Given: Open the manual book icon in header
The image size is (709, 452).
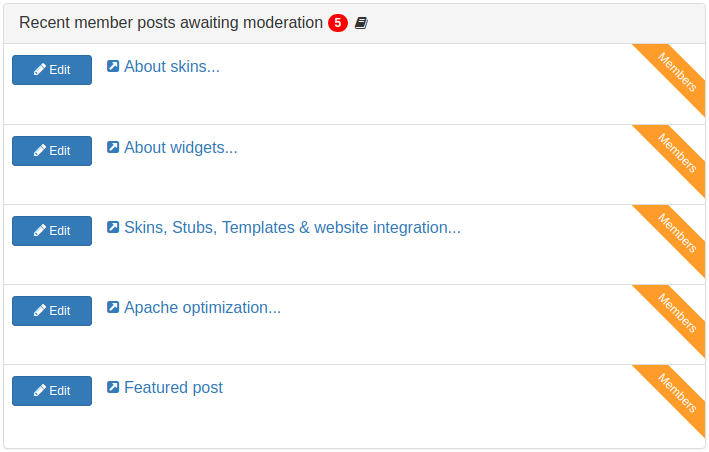Looking at the screenshot, I should [361, 23].
